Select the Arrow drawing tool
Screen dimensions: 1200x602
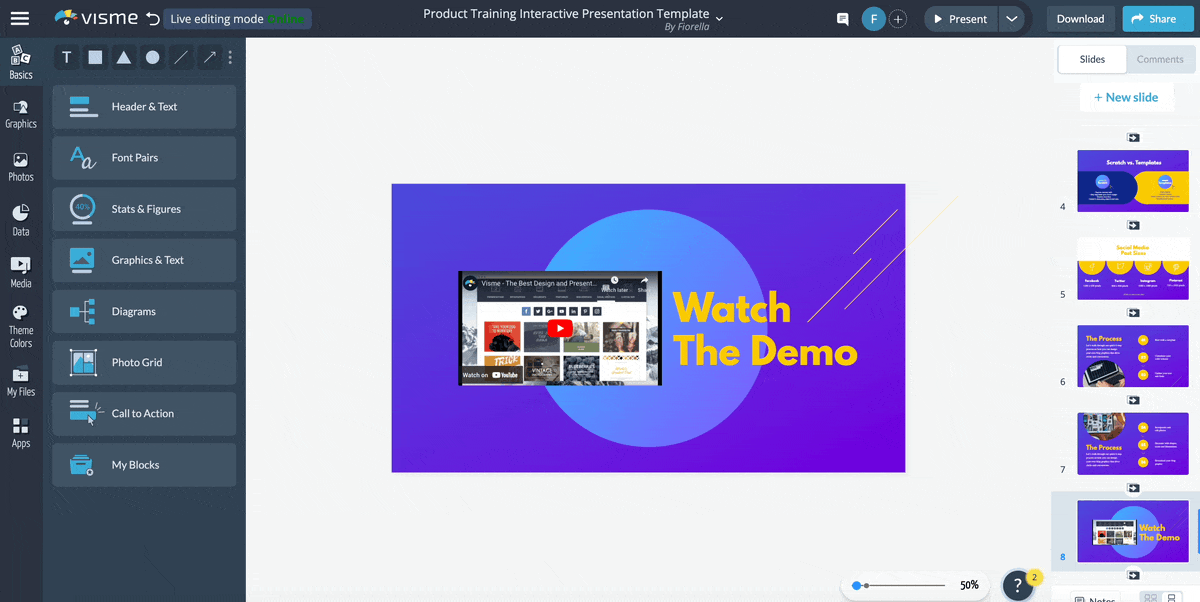pos(209,57)
